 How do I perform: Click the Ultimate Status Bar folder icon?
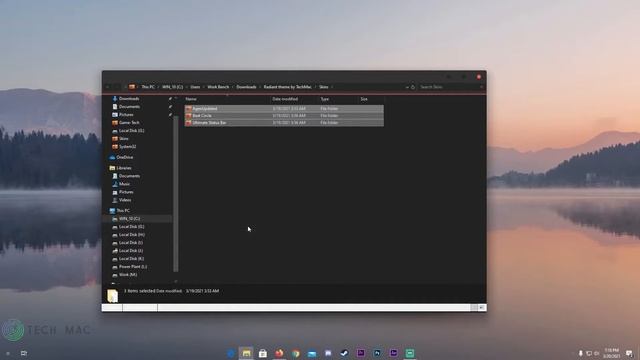189,122
